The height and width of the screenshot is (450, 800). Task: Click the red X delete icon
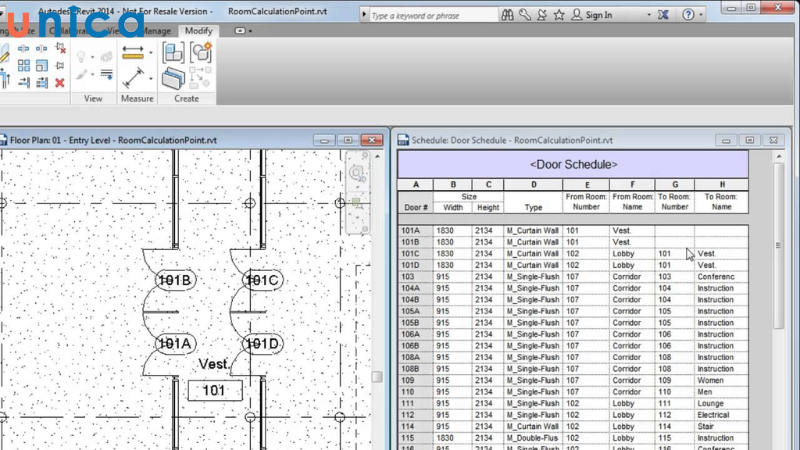[59, 82]
